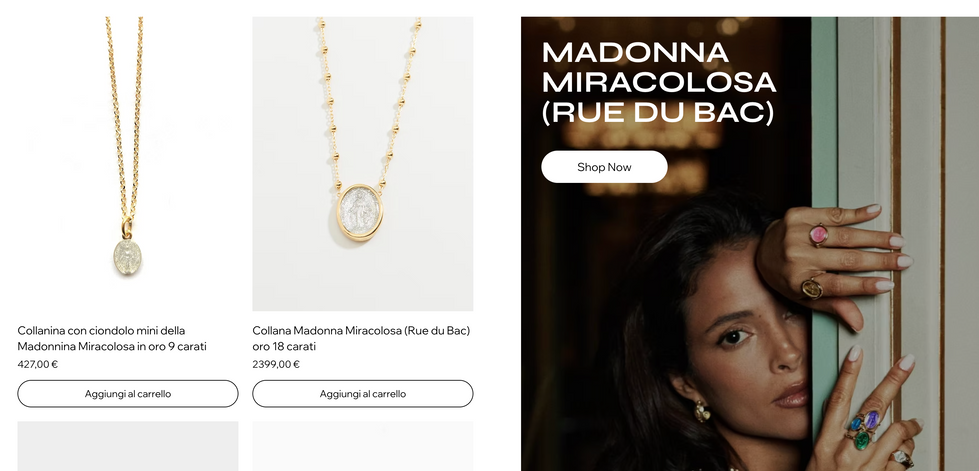Click the thin gold chain necklace product photo
Screen dimensions: 979x471
pyautogui.click(x=127, y=164)
